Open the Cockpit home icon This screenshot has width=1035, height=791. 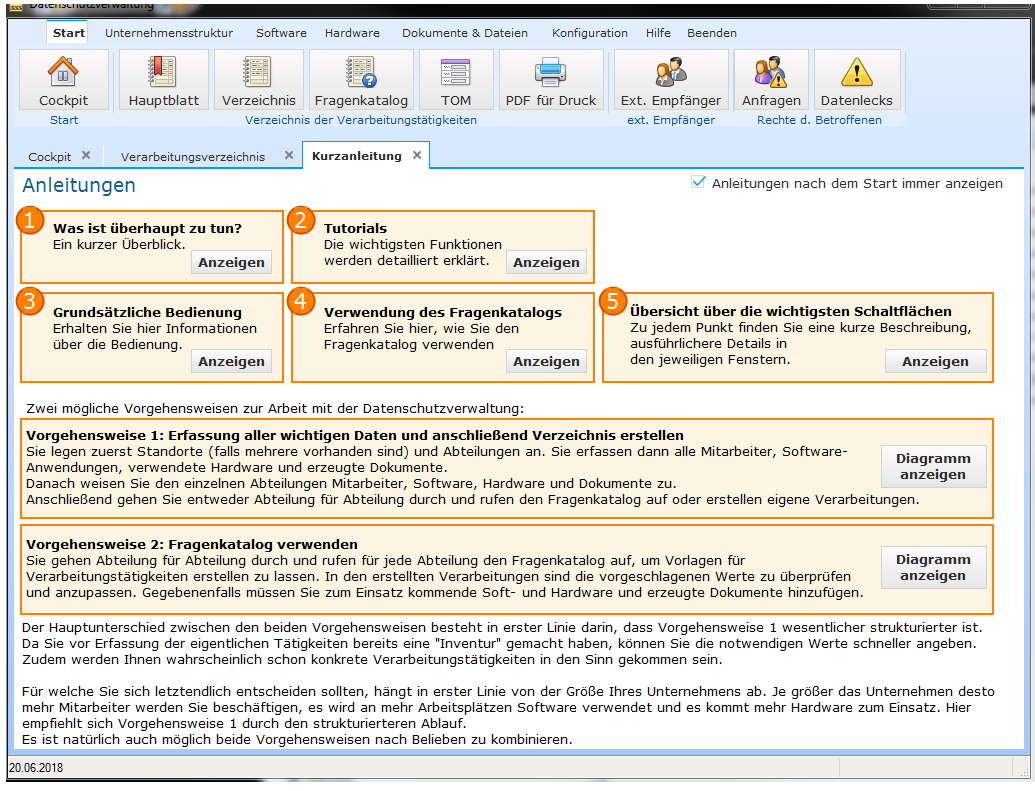tap(63, 80)
